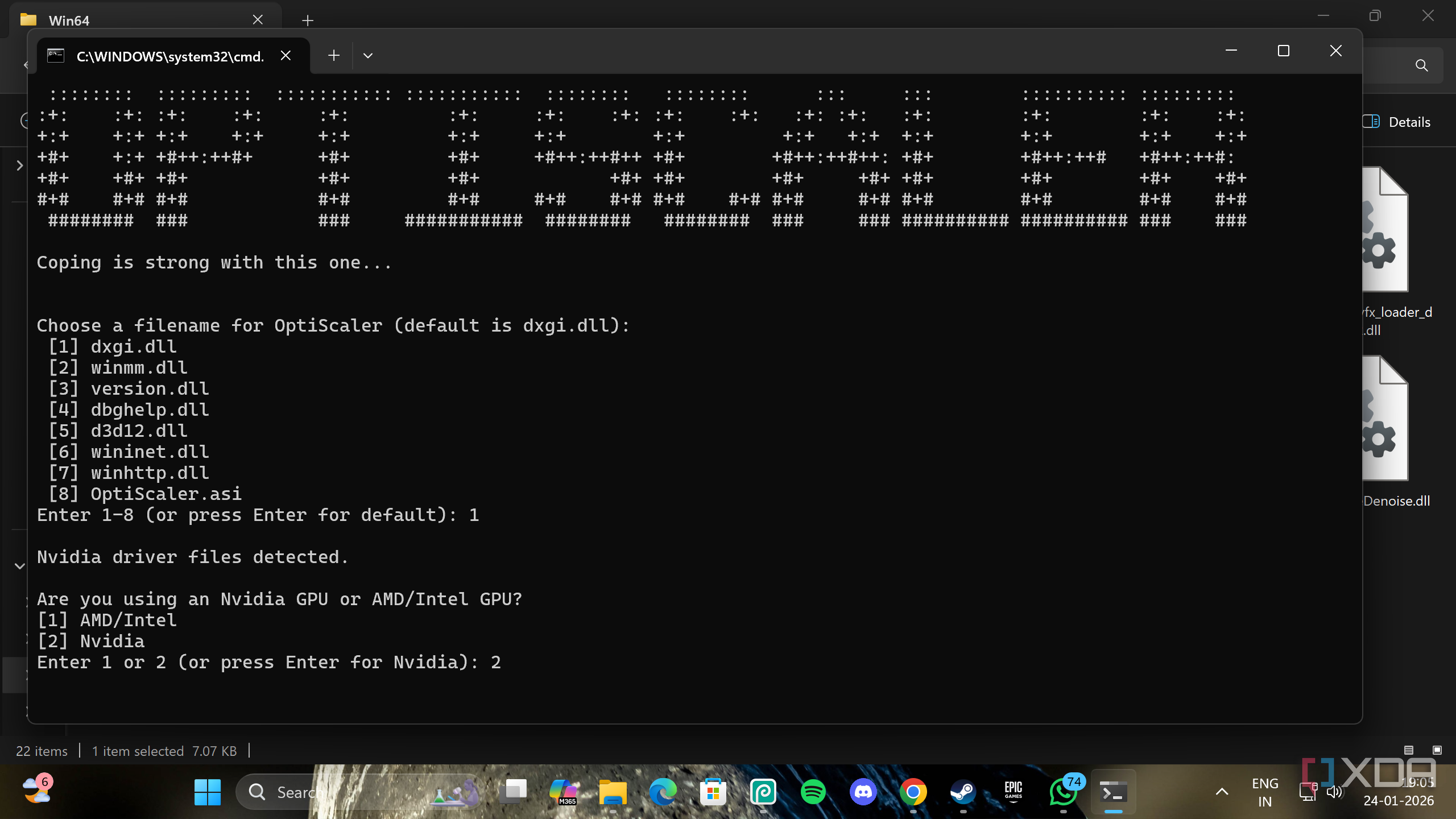Click '[1] dxgi.dll' option line

[113, 346]
